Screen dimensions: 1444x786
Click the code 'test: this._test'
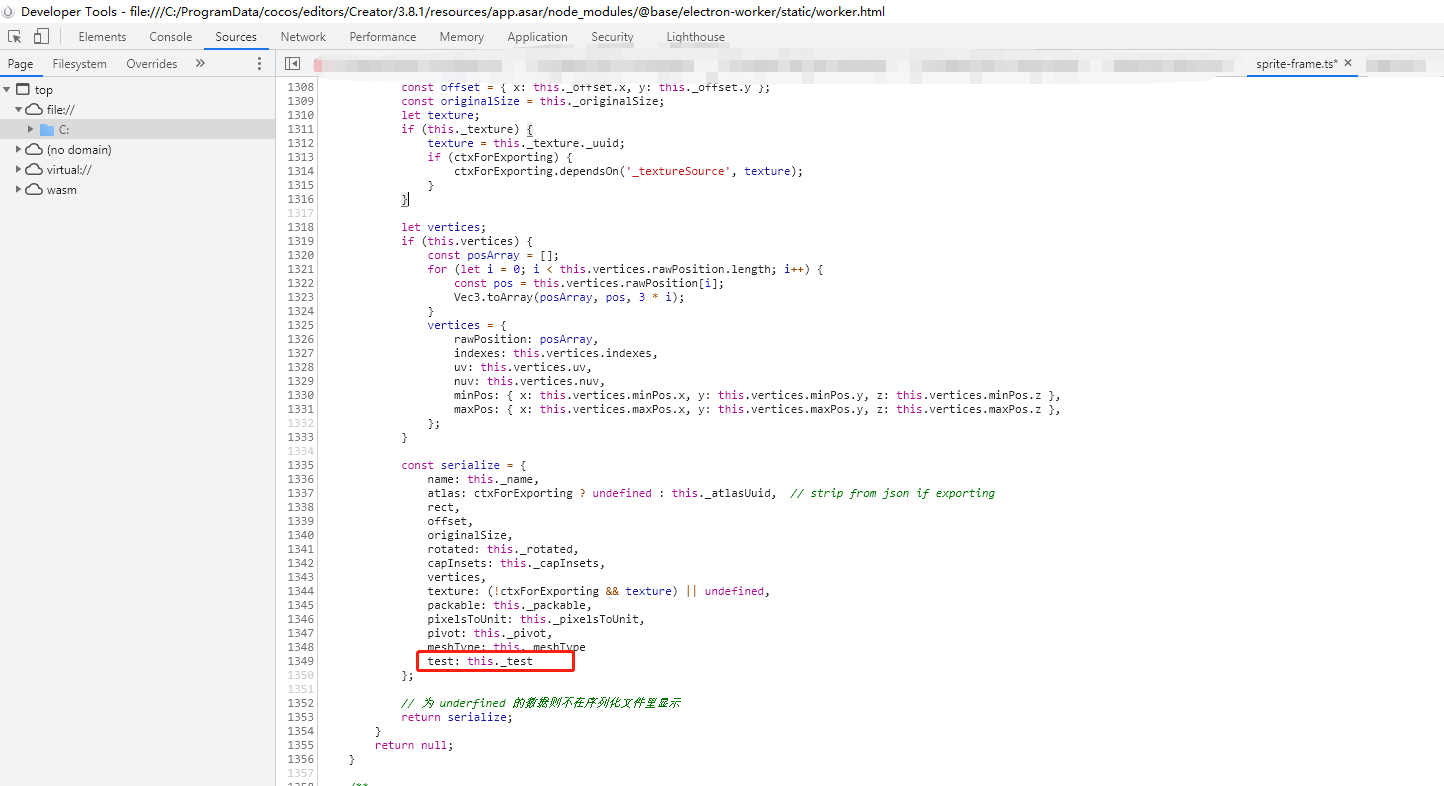480,661
